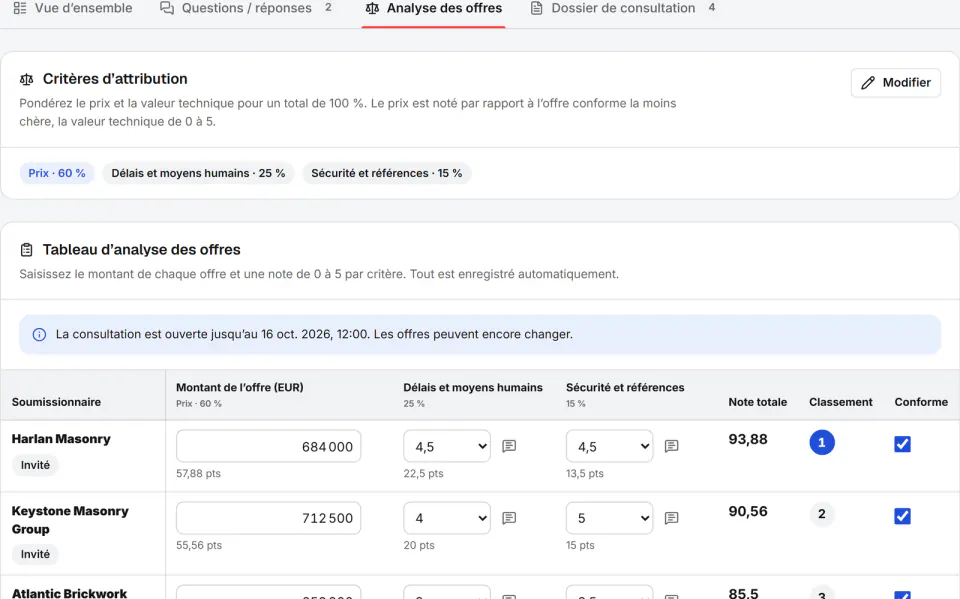Click the info icon in consultation banner
Image resolution: width=960 pixels, height=599 pixels.
point(39,334)
